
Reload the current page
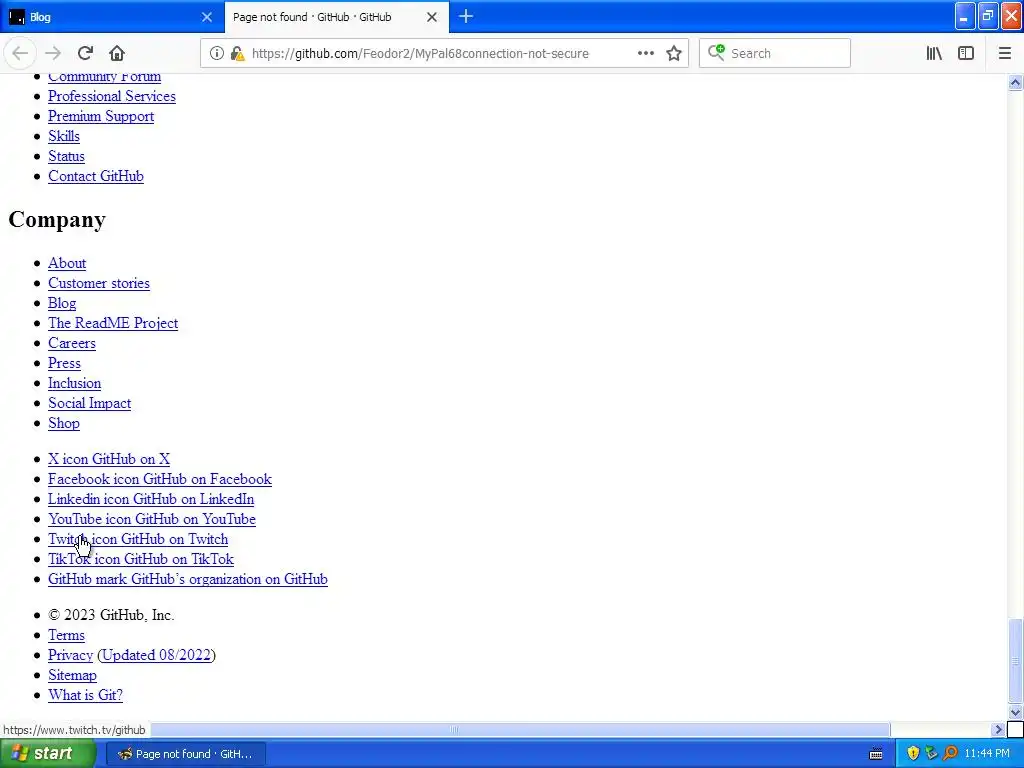coord(85,53)
